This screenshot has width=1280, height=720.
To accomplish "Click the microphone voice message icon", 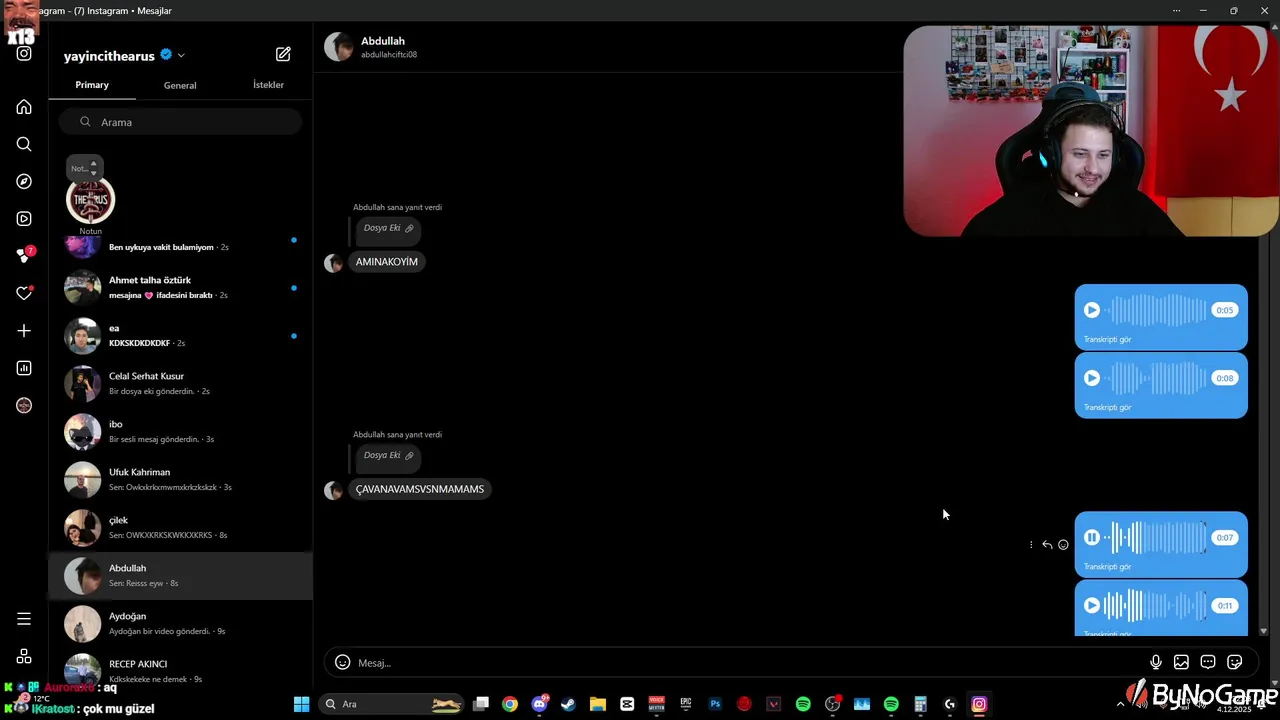I will tap(1156, 662).
